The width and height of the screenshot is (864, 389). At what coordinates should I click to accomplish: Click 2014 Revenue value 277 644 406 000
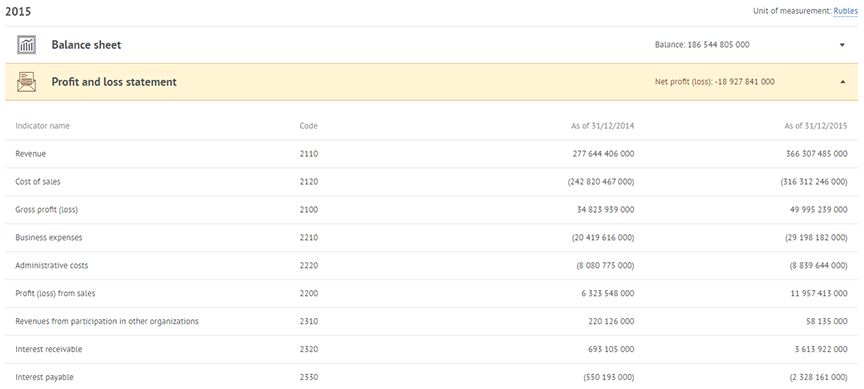click(x=603, y=154)
